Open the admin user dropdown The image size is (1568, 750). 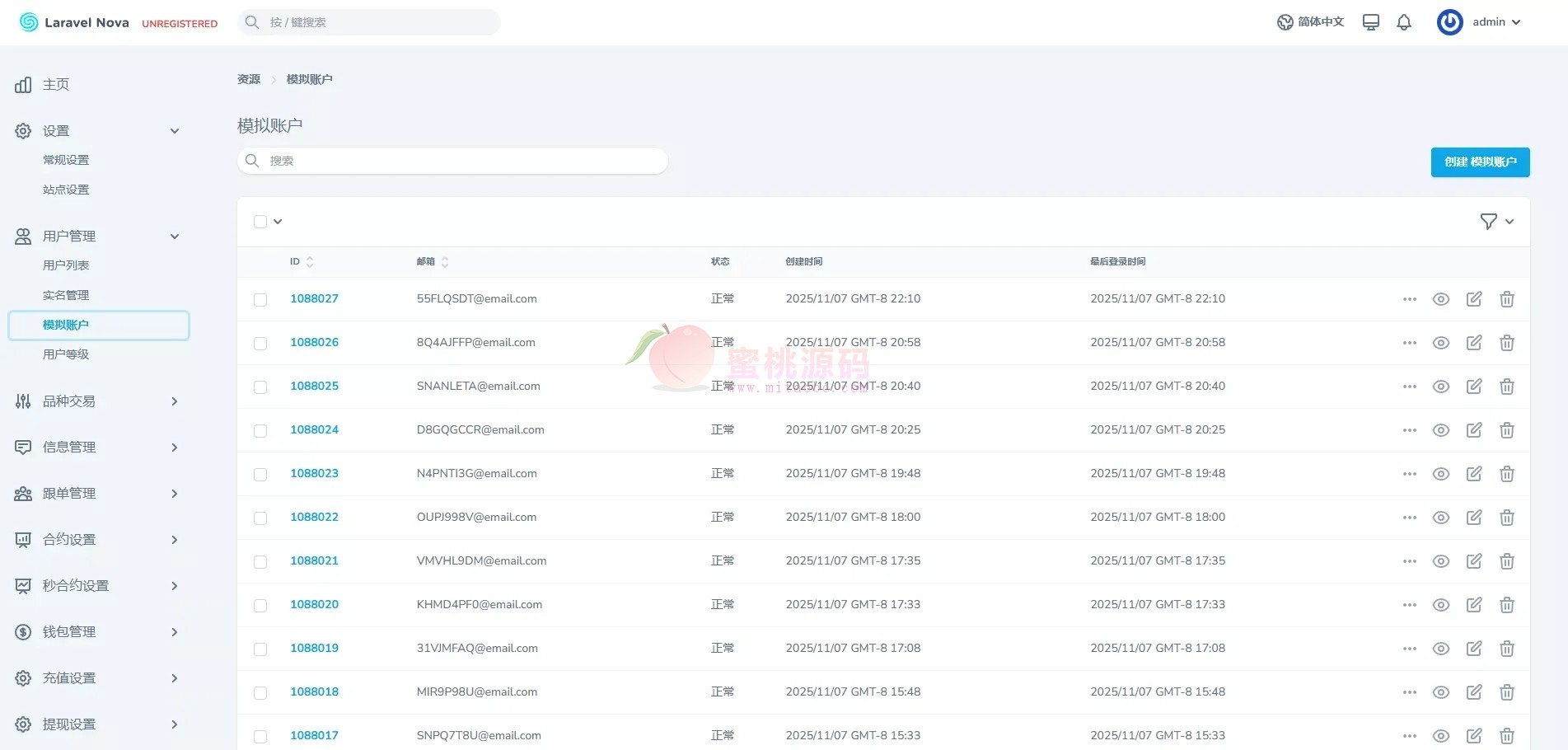pyautogui.click(x=1481, y=22)
